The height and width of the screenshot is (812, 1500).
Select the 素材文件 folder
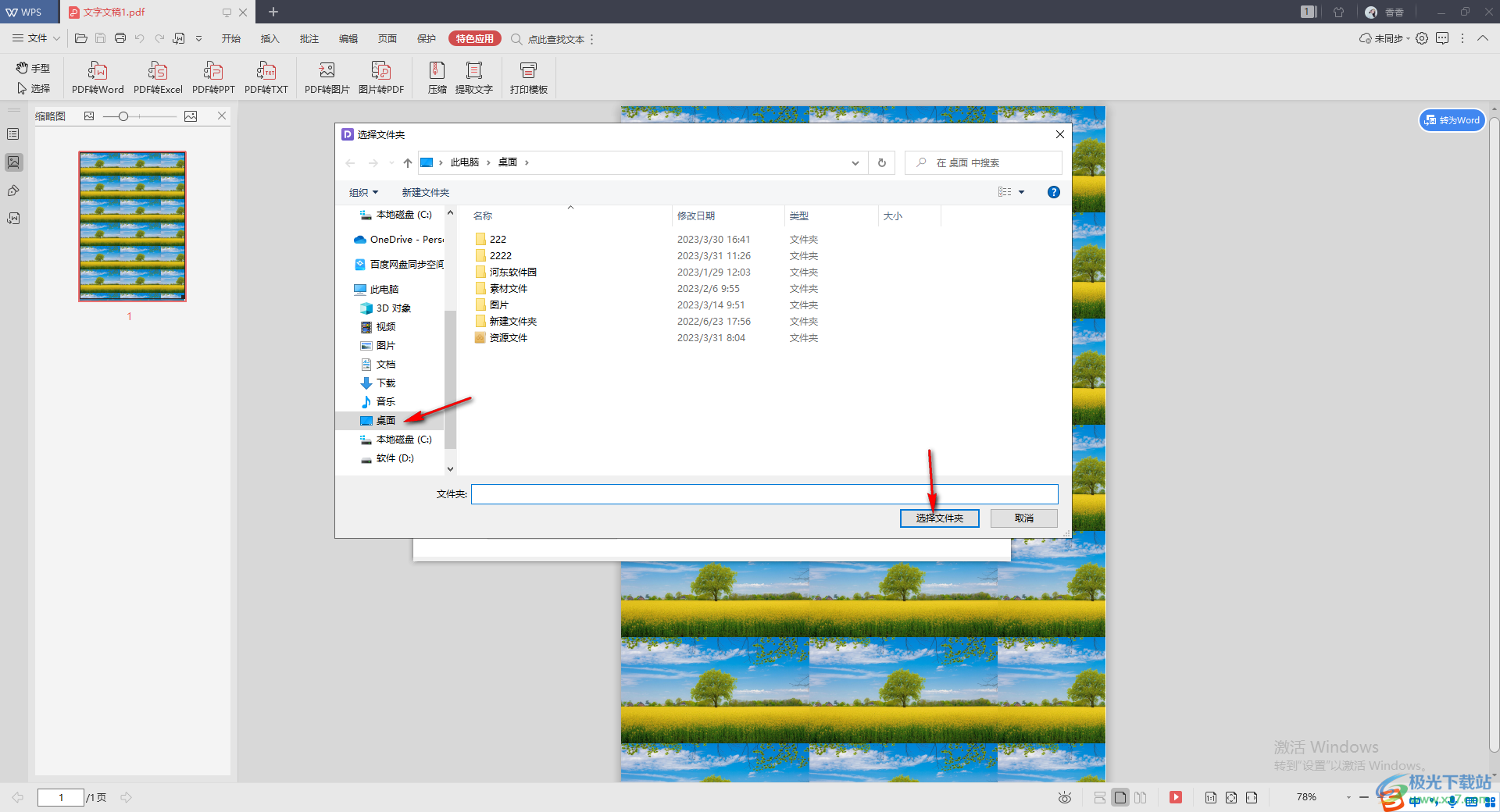pyautogui.click(x=509, y=289)
